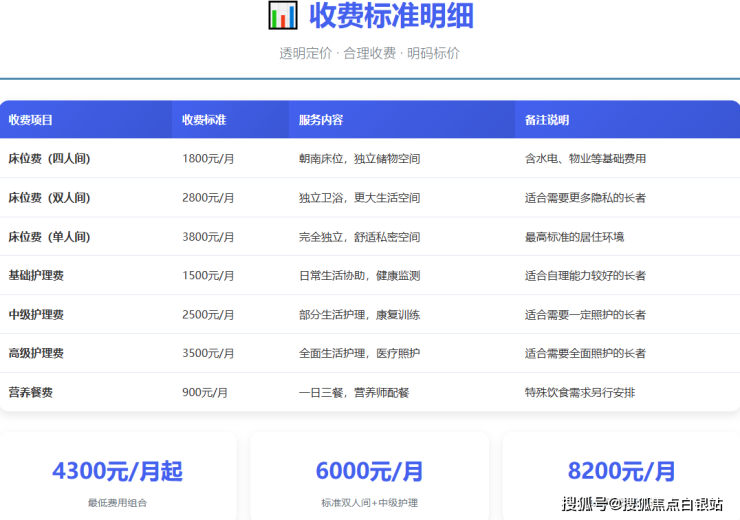Select the 床位费（四人间） row label
Screen dimensions: 740x520
(x=49, y=158)
